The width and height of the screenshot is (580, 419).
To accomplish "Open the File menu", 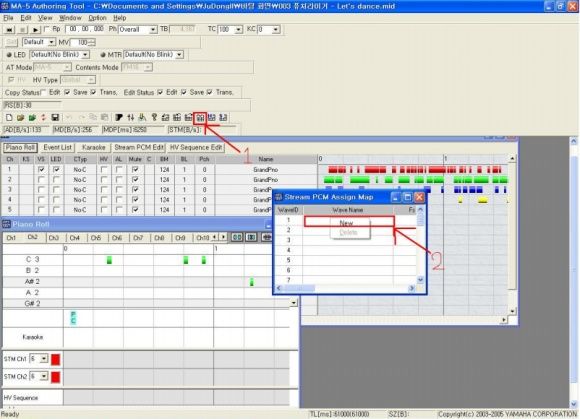I will [x=8, y=18].
